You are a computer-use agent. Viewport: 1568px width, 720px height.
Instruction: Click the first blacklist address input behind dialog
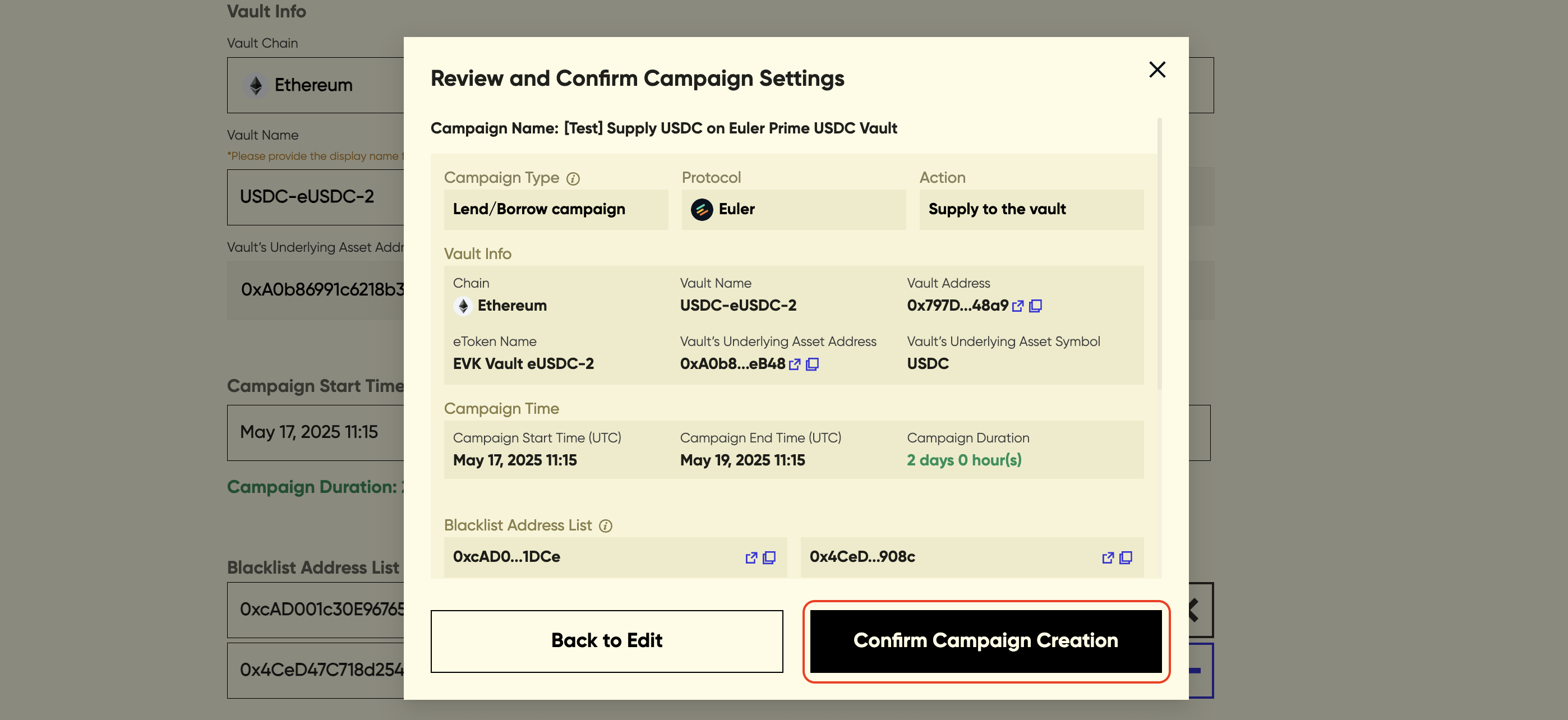pyautogui.click(x=315, y=609)
